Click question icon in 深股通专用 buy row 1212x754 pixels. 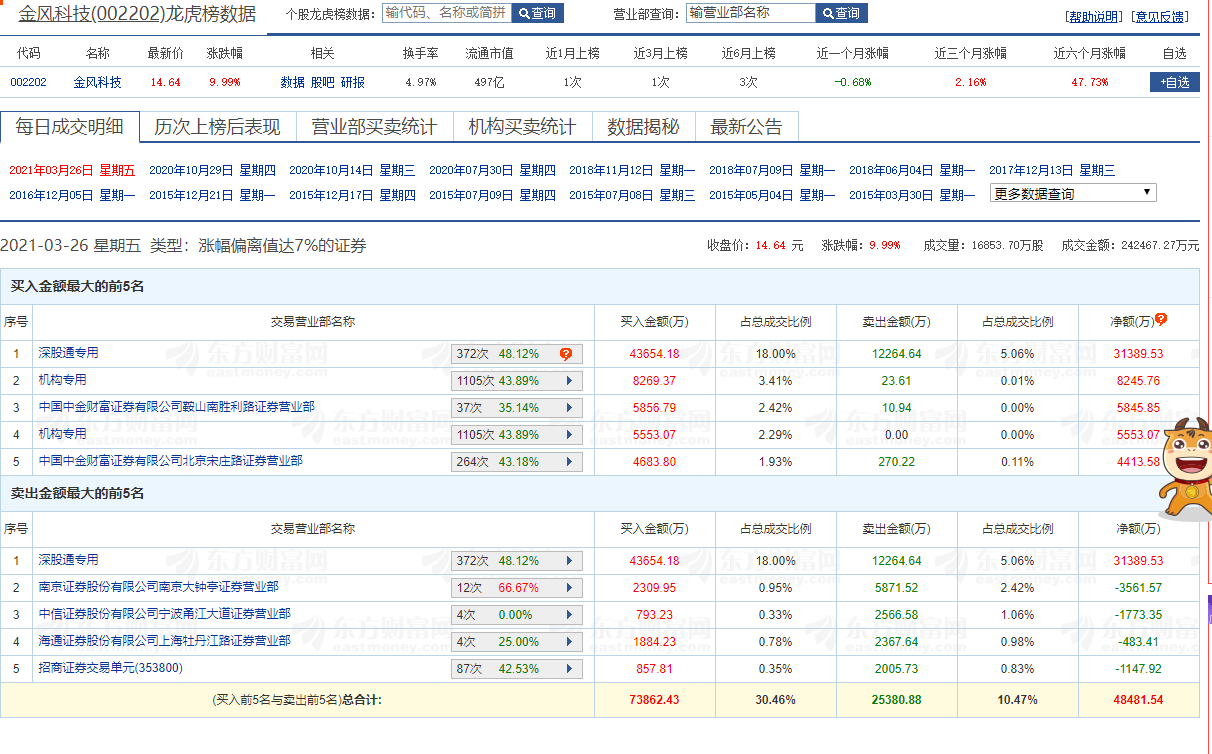click(565, 354)
